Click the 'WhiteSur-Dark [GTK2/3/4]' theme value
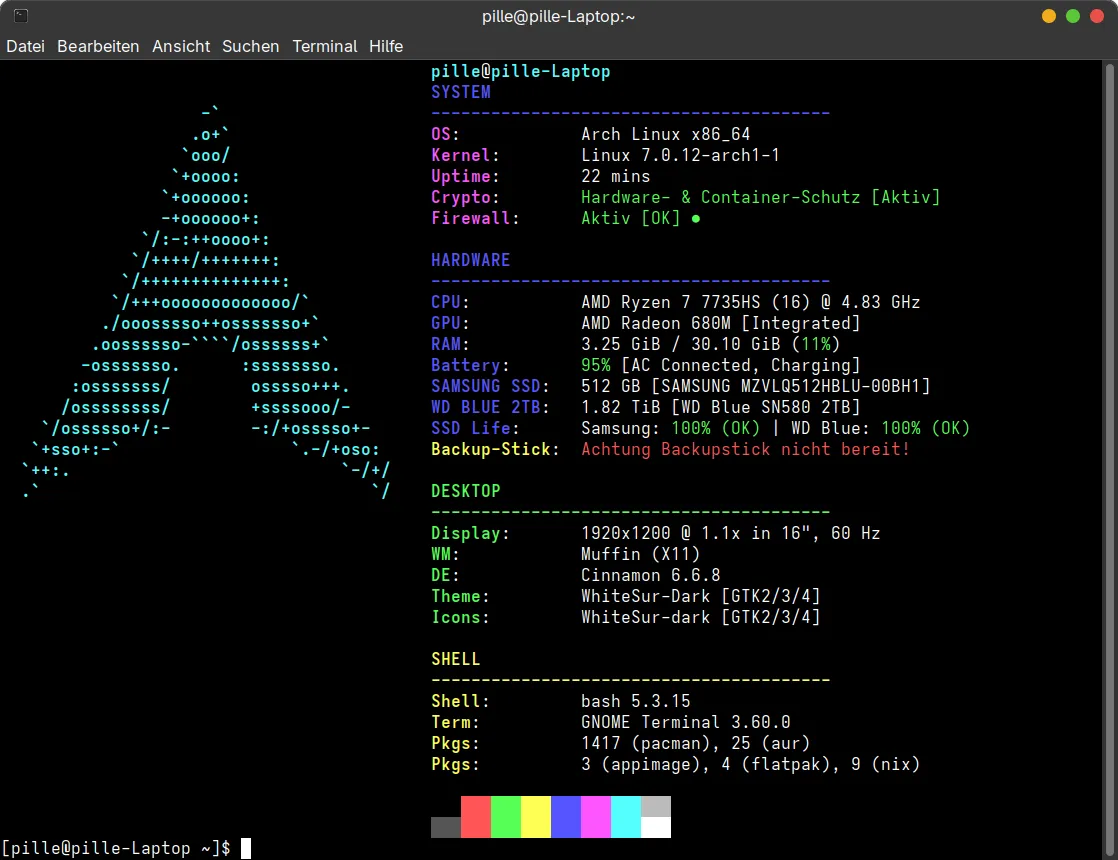The width and height of the screenshot is (1118, 860). point(700,596)
